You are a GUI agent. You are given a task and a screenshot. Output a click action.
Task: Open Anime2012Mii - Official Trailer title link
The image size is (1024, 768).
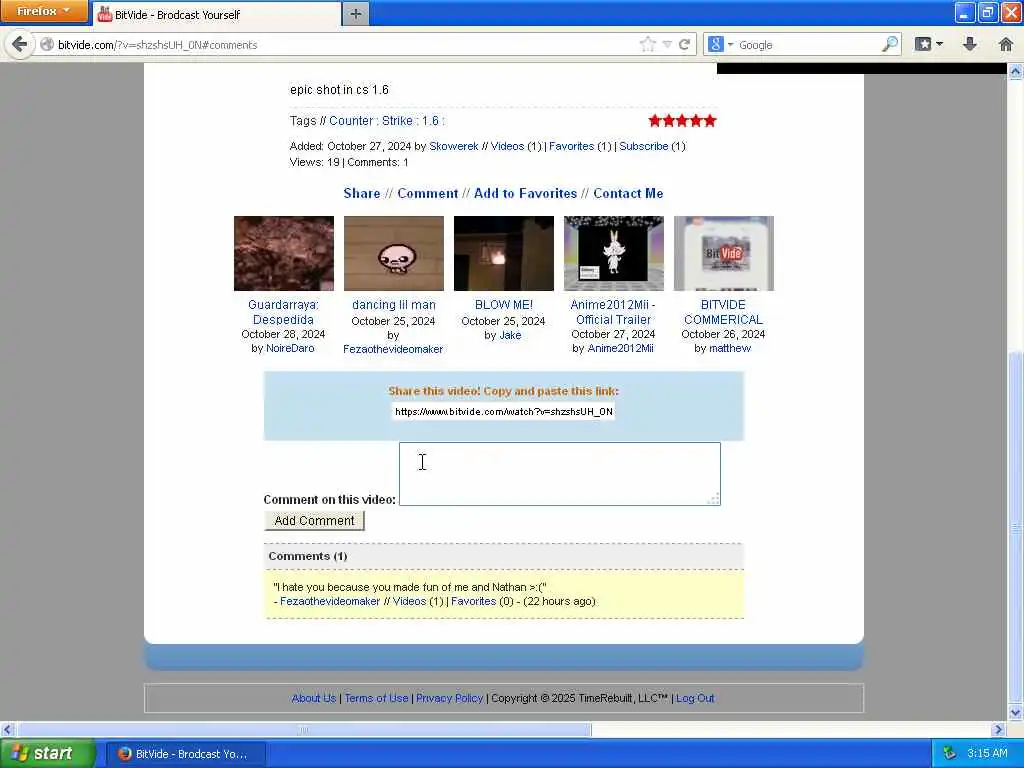[x=613, y=312]
